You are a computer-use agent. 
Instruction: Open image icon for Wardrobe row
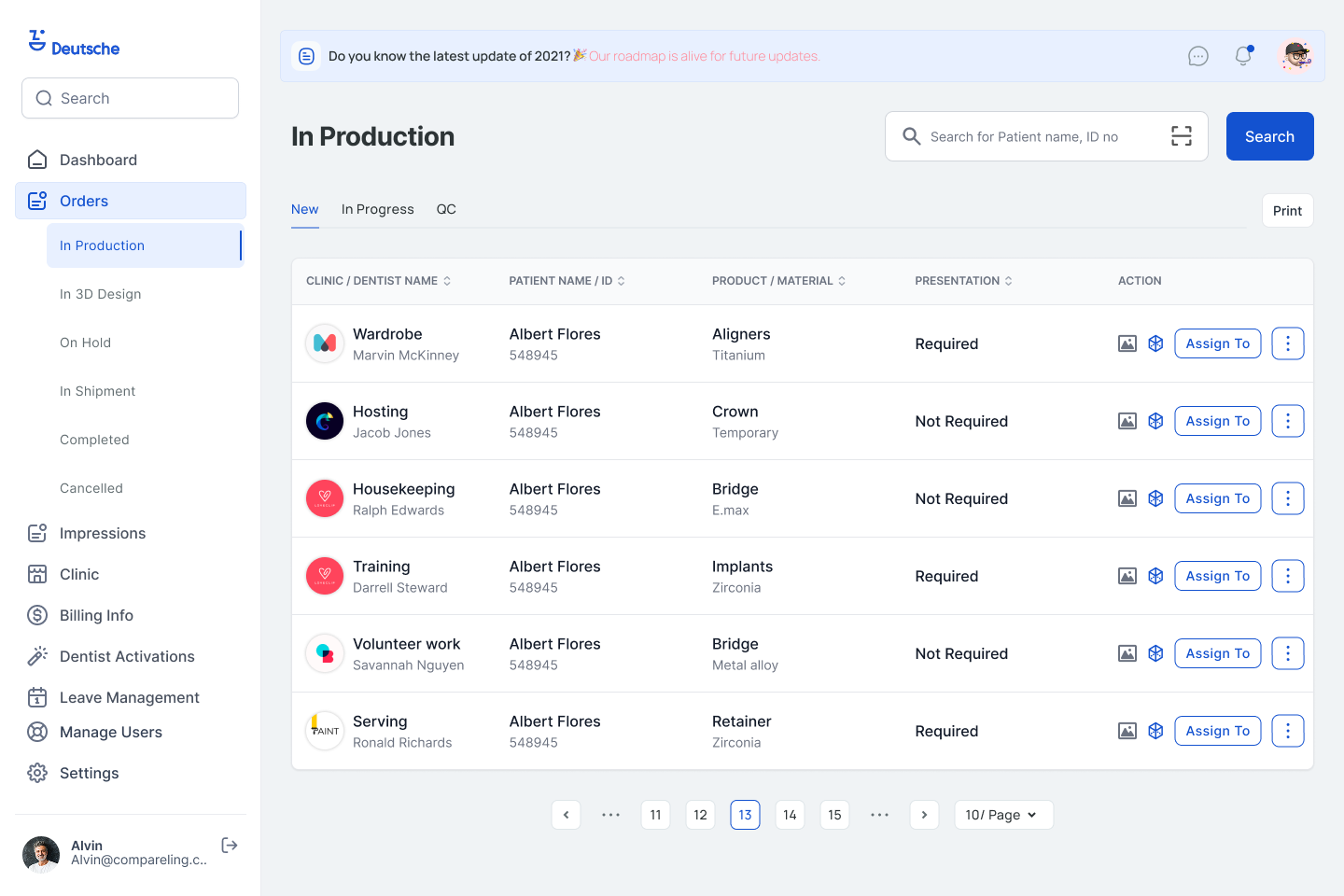[x=1127, y=343]
